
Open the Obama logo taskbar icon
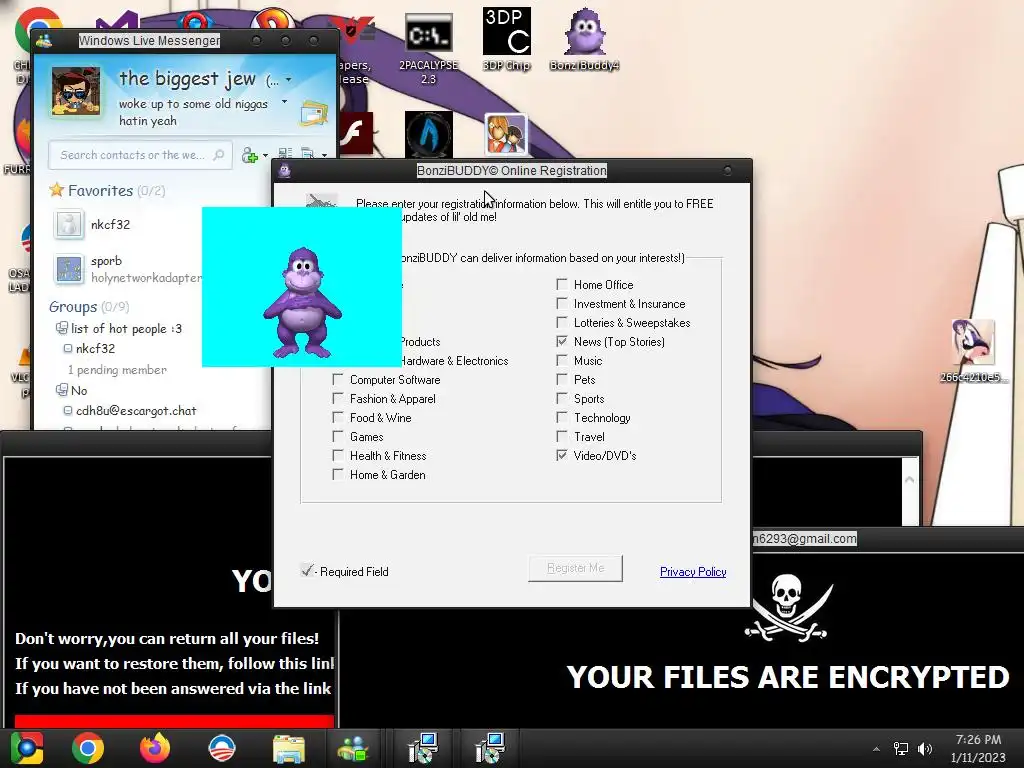click(x=221, y=748)
